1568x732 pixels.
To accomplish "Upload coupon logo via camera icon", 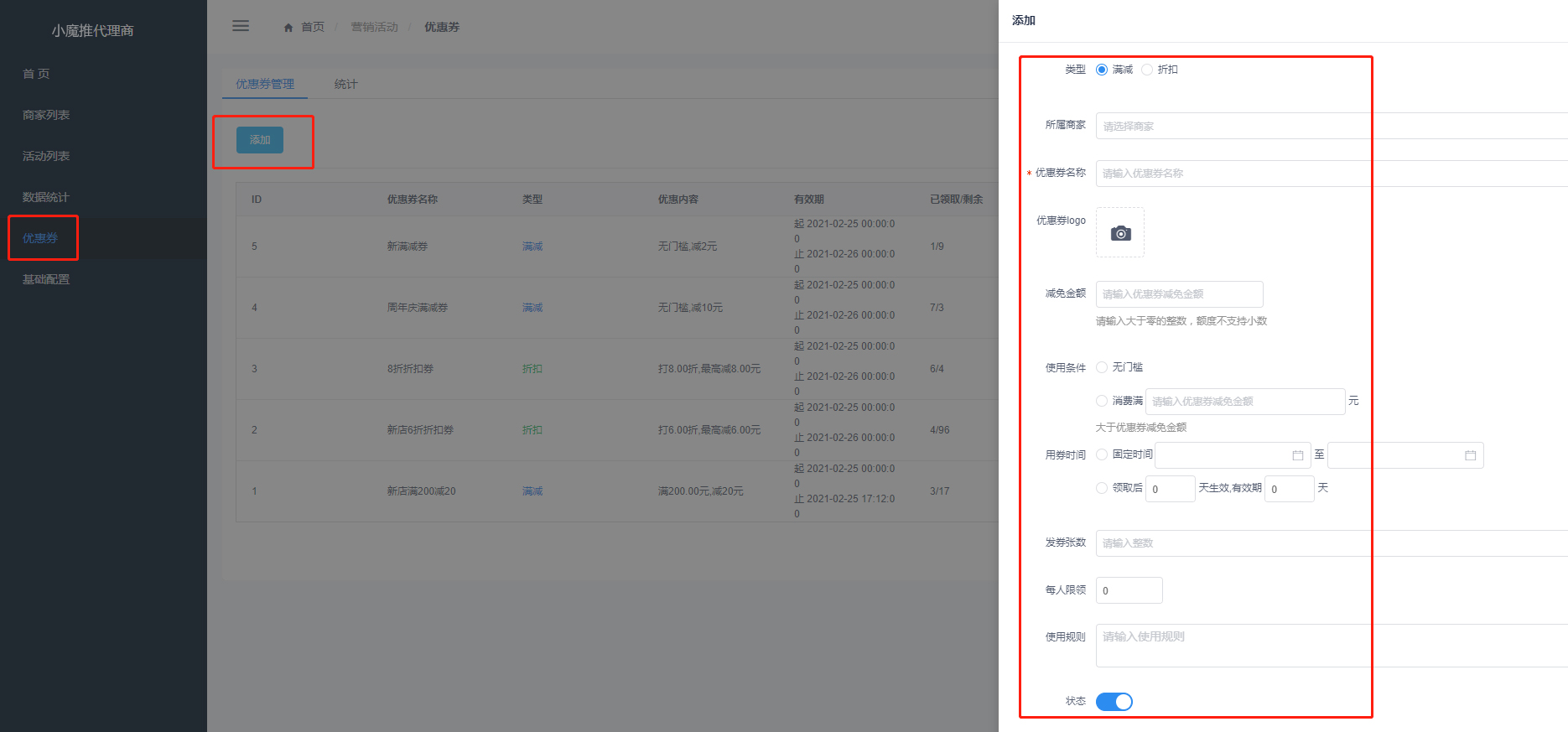I will 1120,233.
